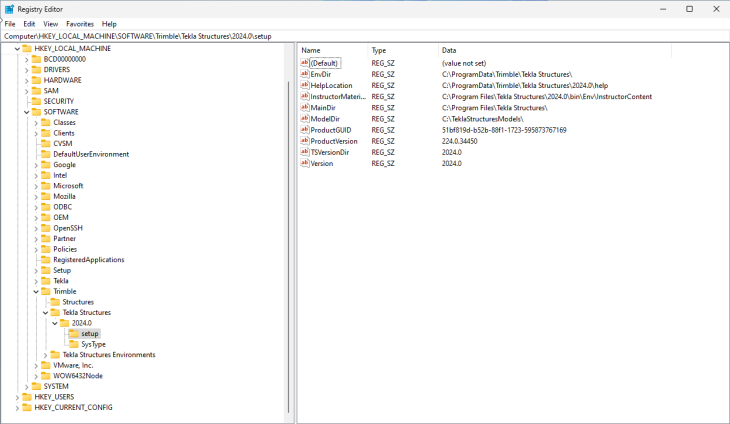
Task: Select the SECURITY key
Action: (x=59, y=101)
